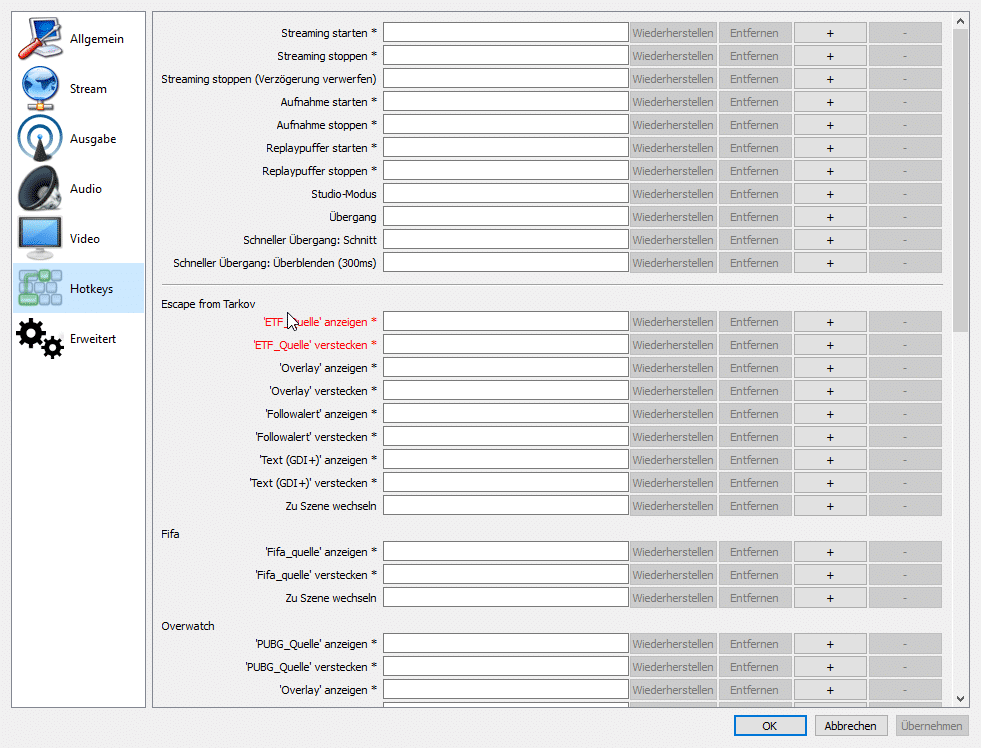Open the Allgemein settings icon

pyautogui.click(x=40, y=39)
